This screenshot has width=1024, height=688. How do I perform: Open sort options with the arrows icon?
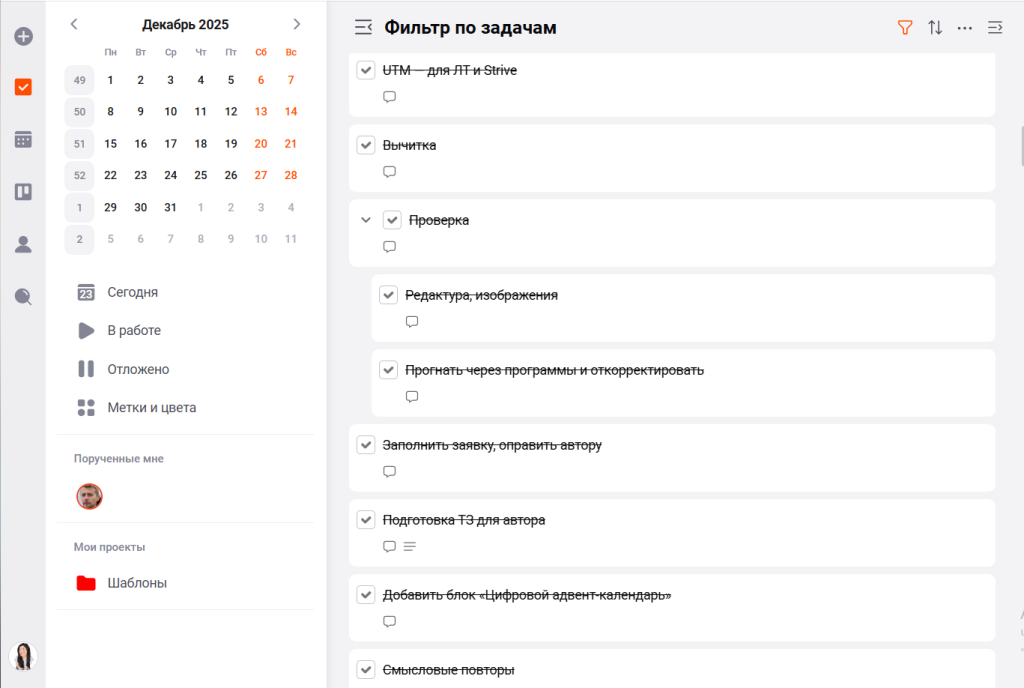935,28
